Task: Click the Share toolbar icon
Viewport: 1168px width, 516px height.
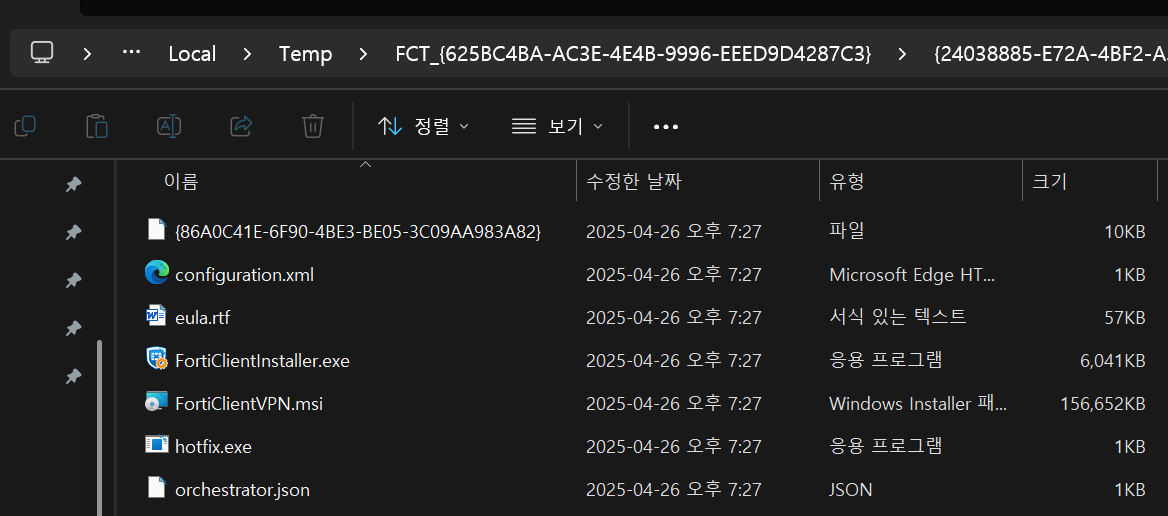Action: click(x=241, y=126)
